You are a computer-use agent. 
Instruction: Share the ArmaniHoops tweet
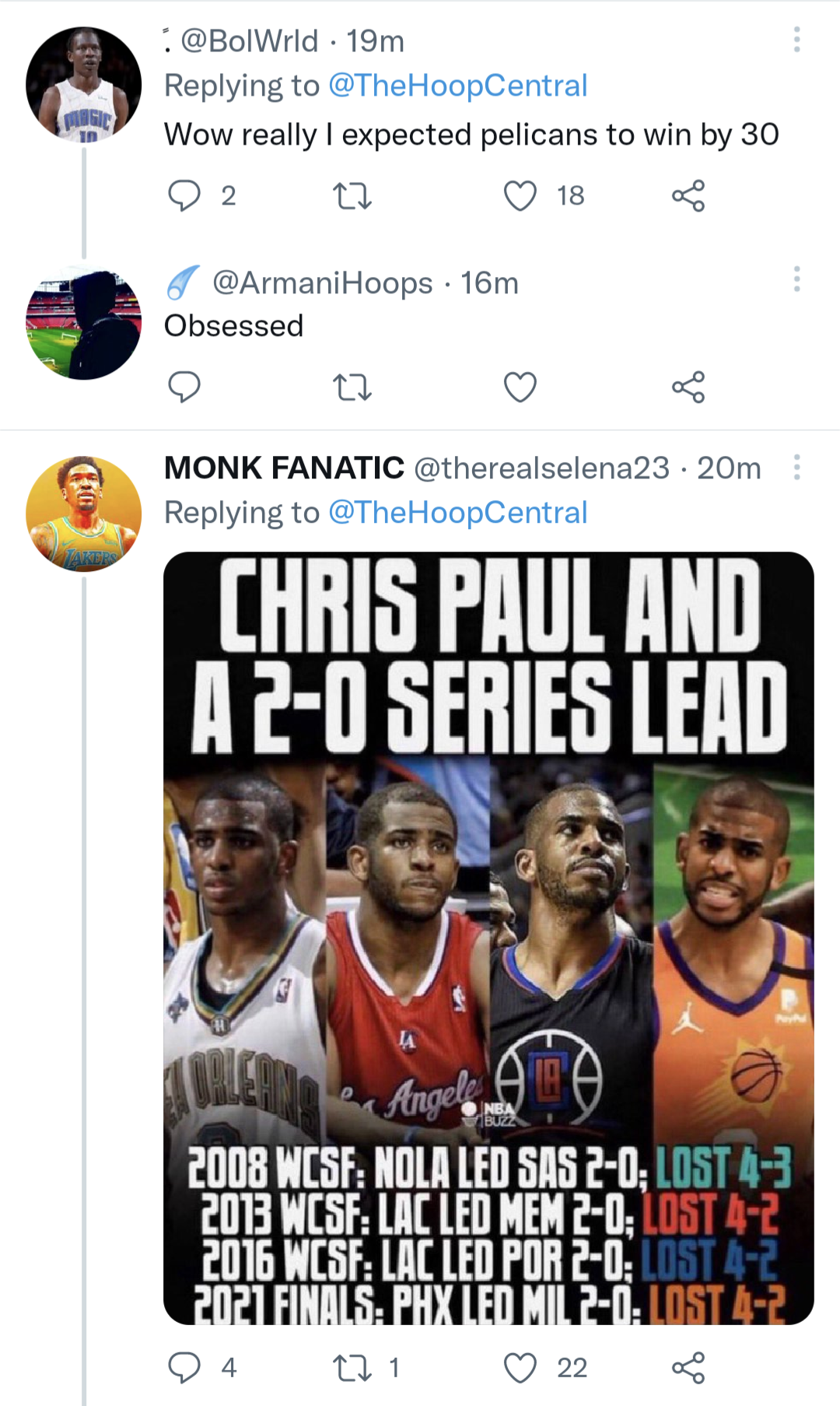[x=688, y=387]
